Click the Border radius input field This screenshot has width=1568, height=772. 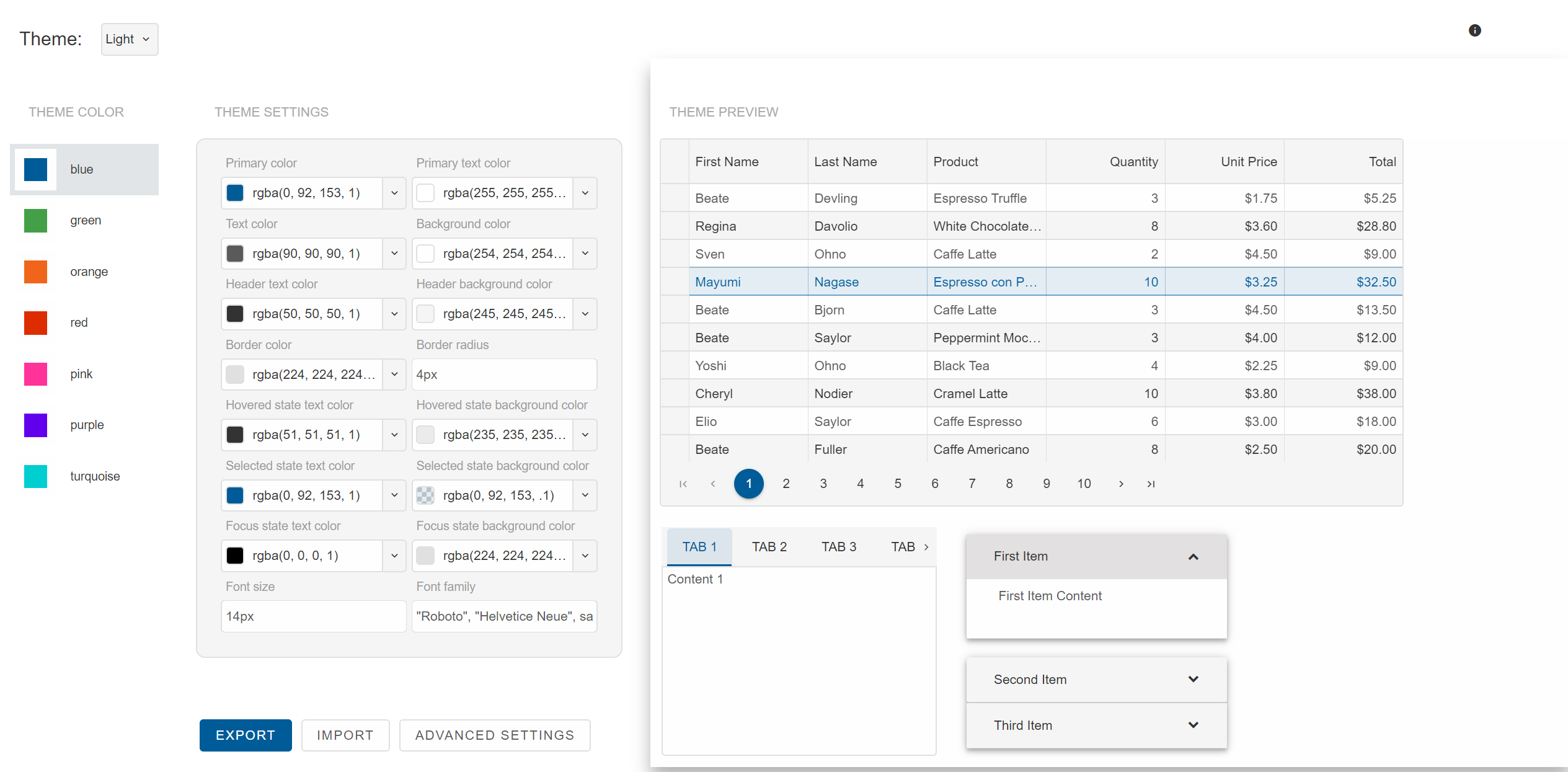503,375
